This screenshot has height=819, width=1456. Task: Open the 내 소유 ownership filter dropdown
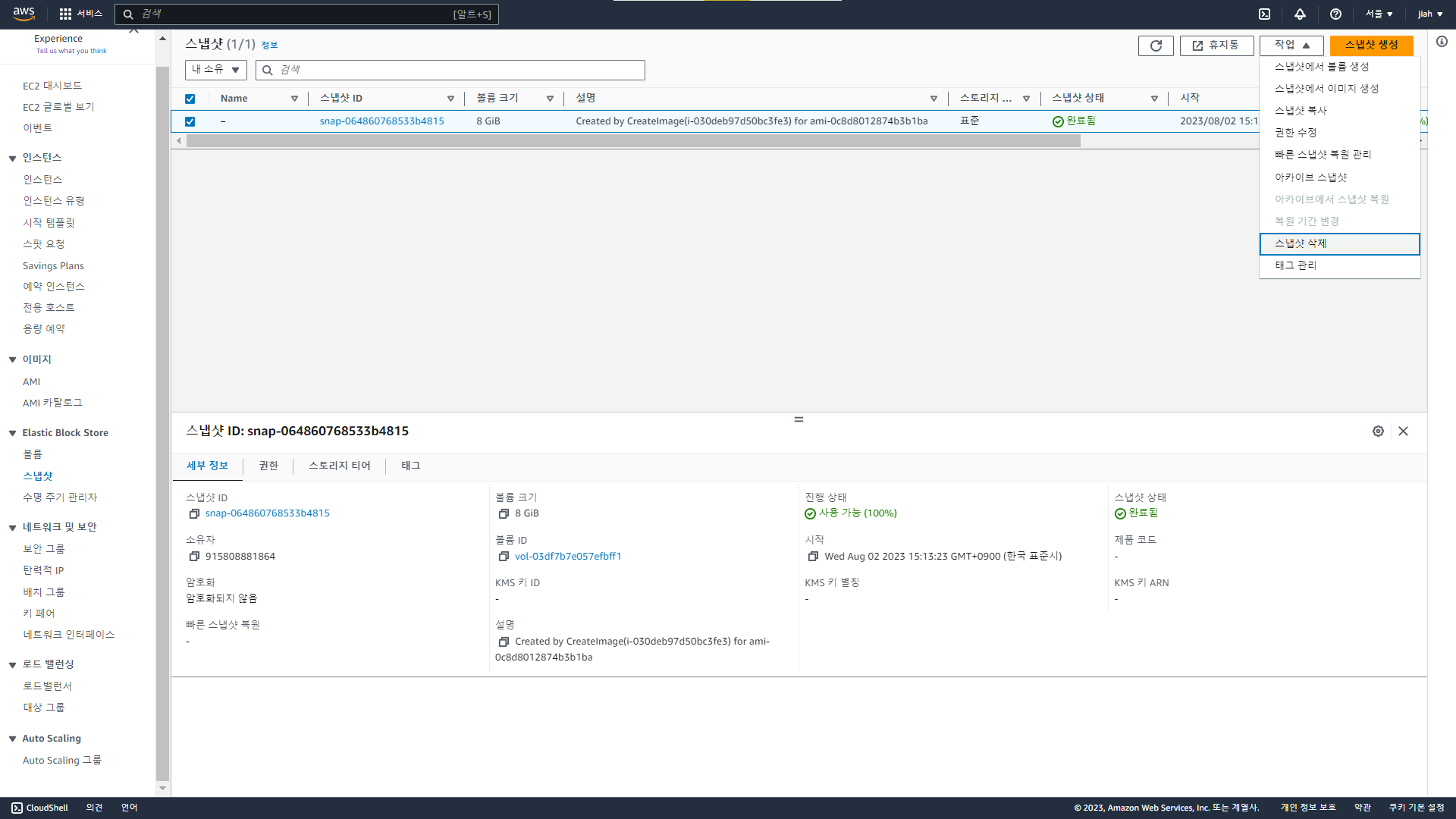(x=216, y=70)
